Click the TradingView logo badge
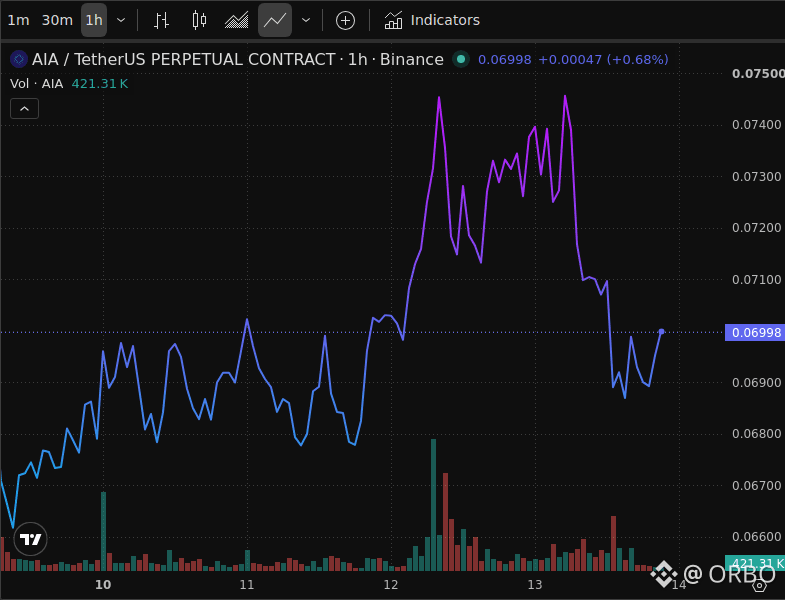 [x=30, y=539]
